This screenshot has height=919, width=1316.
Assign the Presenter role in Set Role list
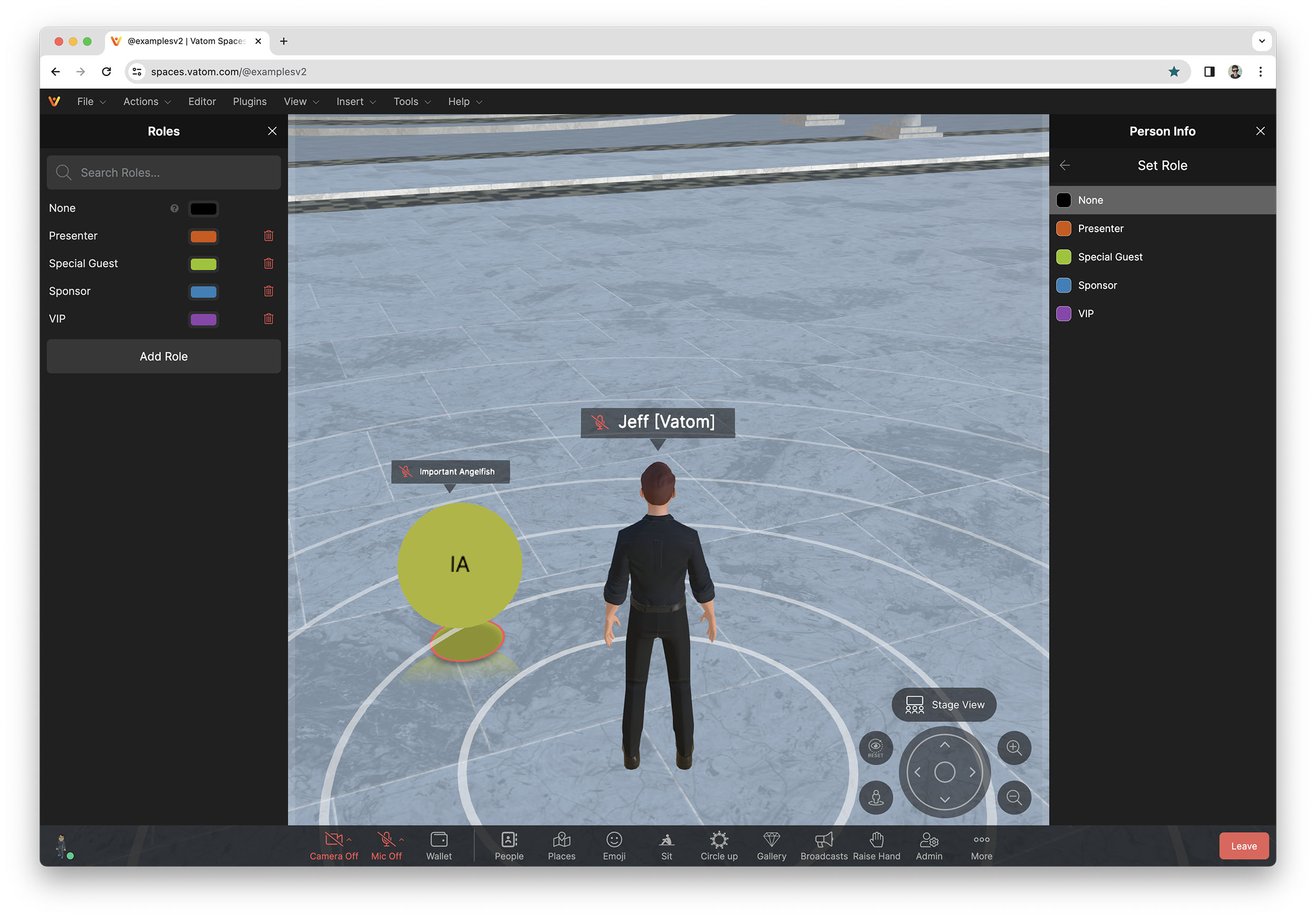[1162, 228]
